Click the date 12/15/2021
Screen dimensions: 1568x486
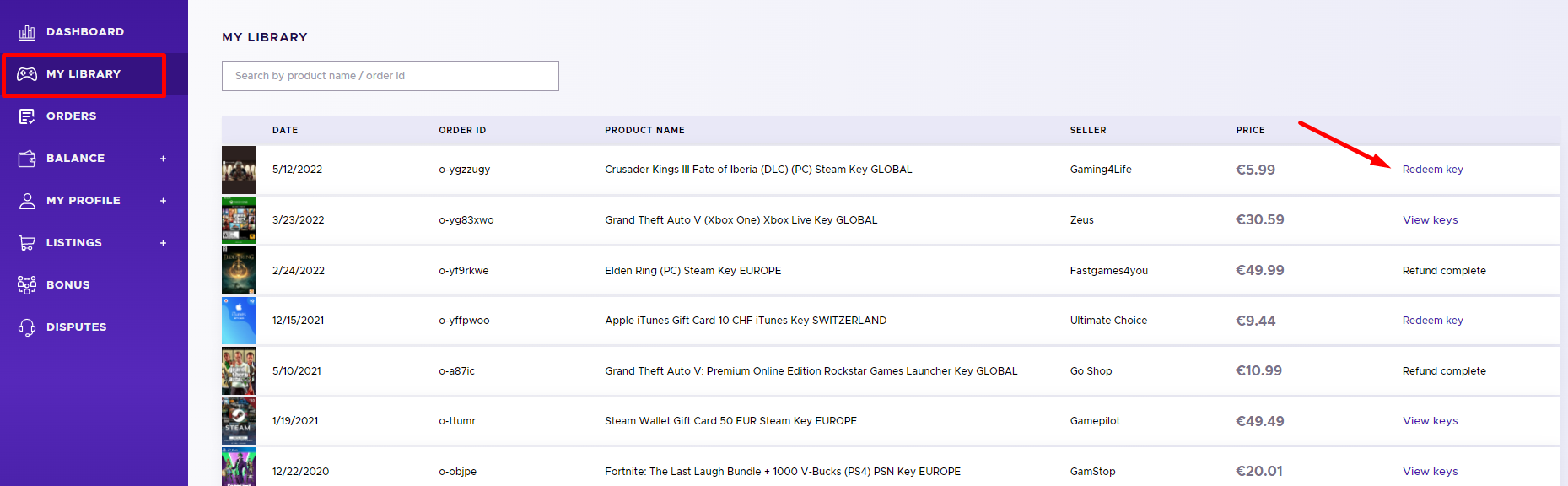pos(298,321)
